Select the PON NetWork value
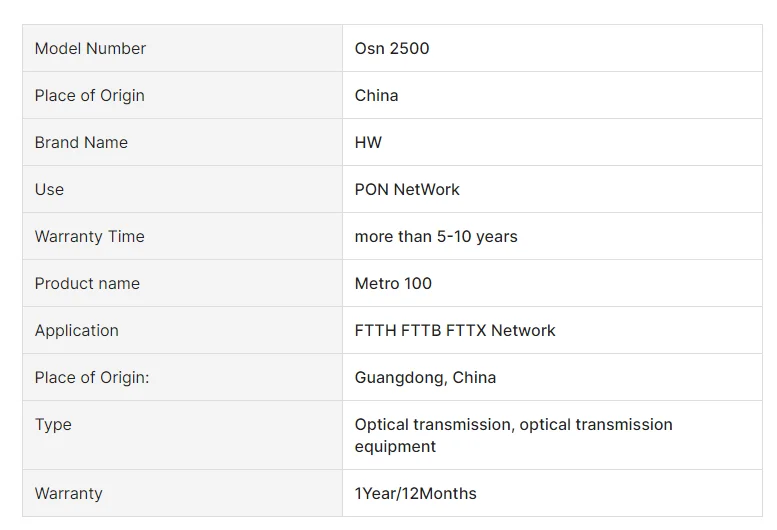777x530 pixels. coord(407,190)
